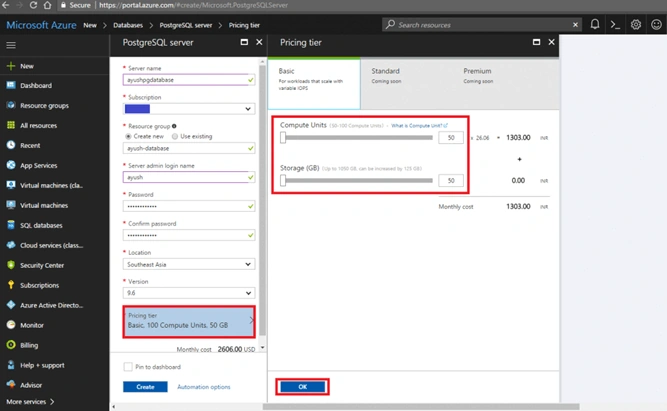
Task: Open Azure Active Directory sidebar item
Action: click(51, 305)
